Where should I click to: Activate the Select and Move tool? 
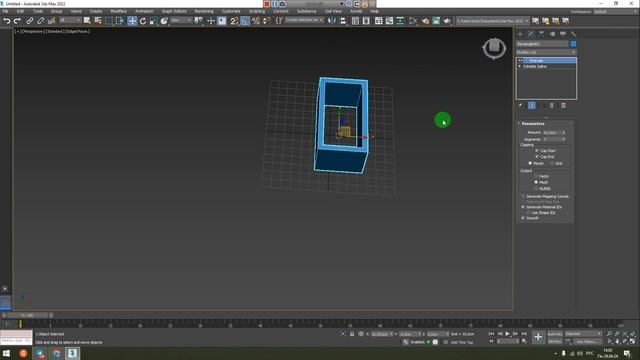coord(132,20)
